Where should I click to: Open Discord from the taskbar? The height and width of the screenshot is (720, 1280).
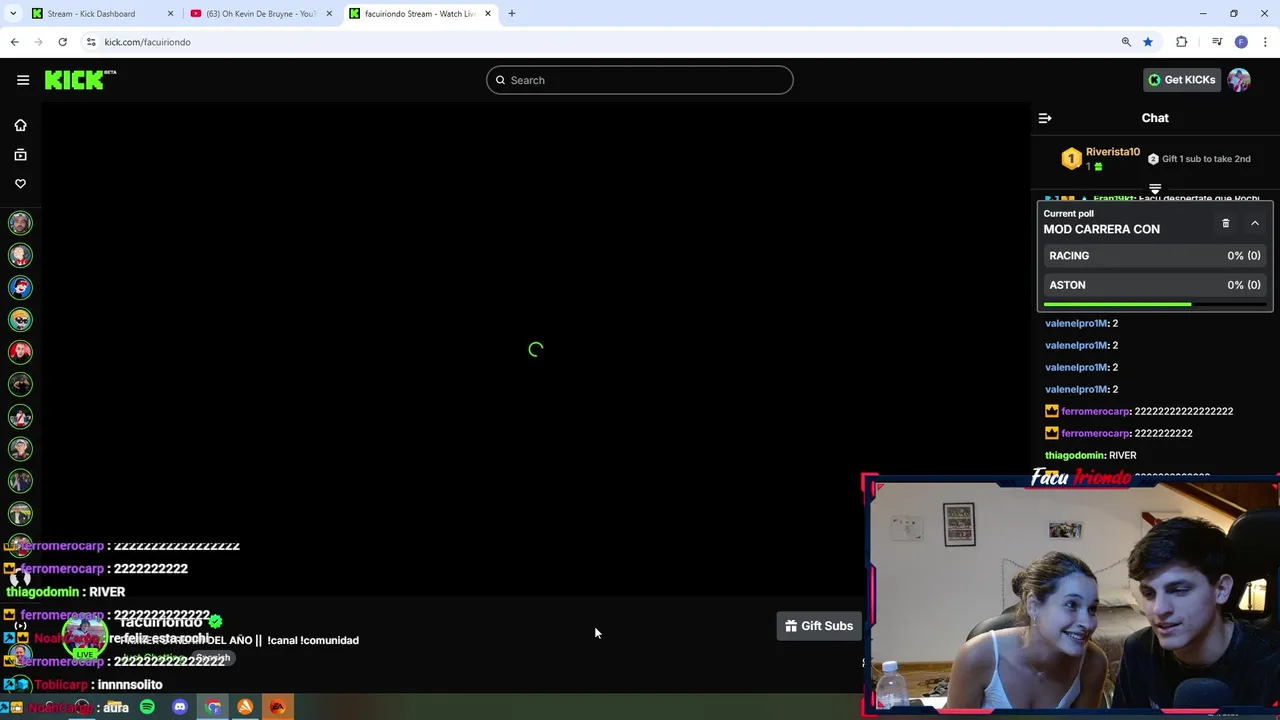pyautogui.click(x=180, y=707)
